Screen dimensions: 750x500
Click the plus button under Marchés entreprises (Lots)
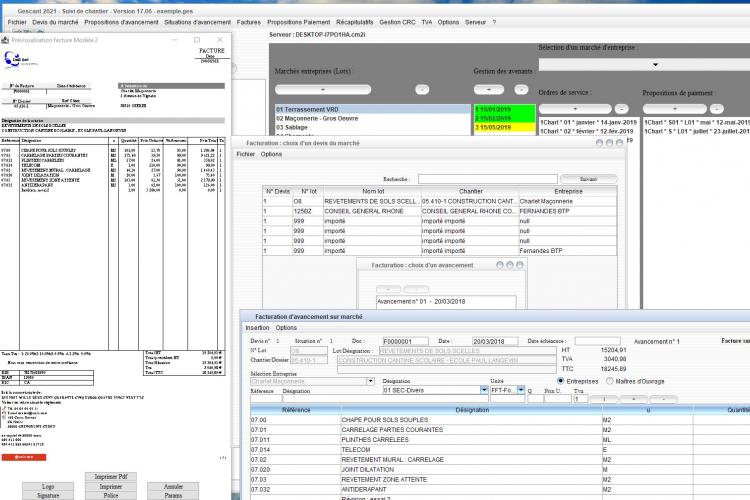[x=323, y=89]
